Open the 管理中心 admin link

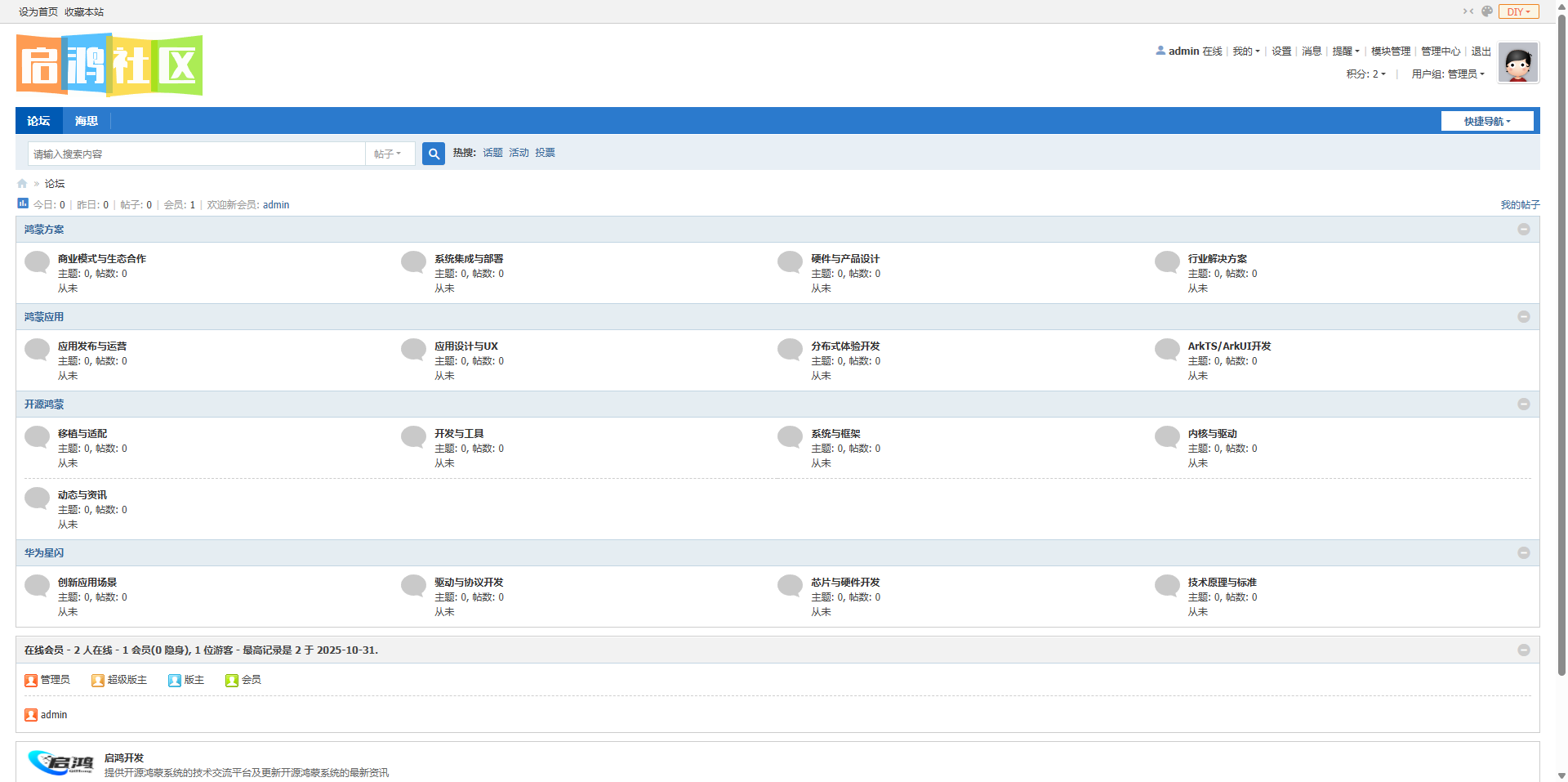pos(1440,51)
